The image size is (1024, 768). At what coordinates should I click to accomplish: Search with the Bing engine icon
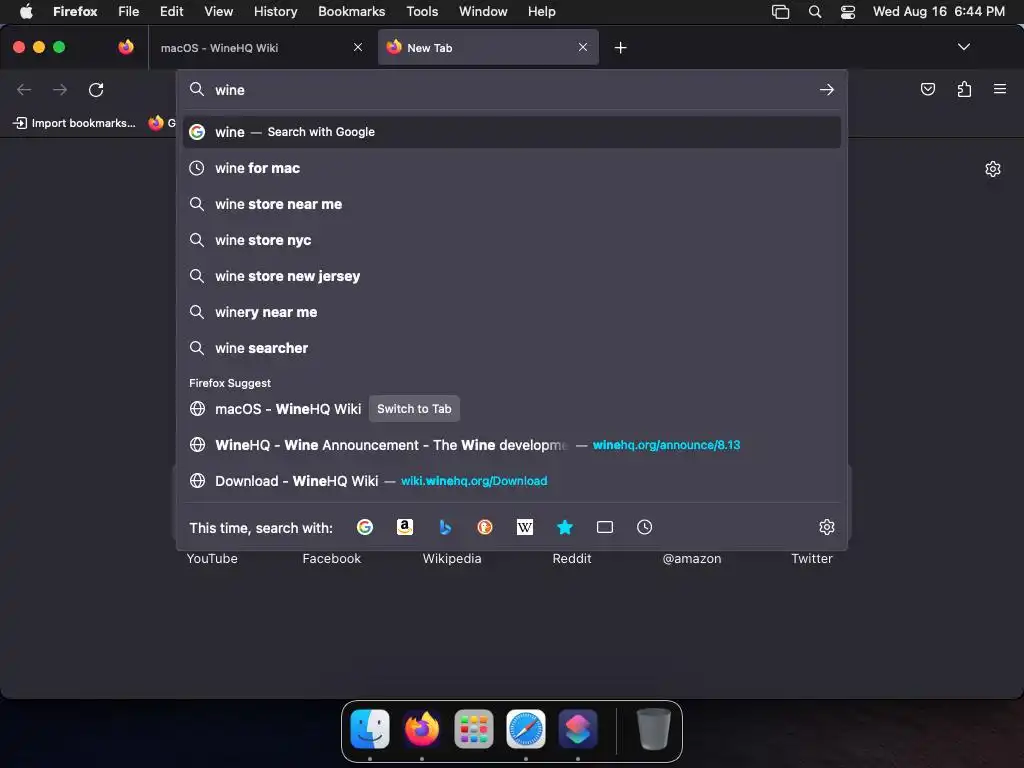[445, 527]
